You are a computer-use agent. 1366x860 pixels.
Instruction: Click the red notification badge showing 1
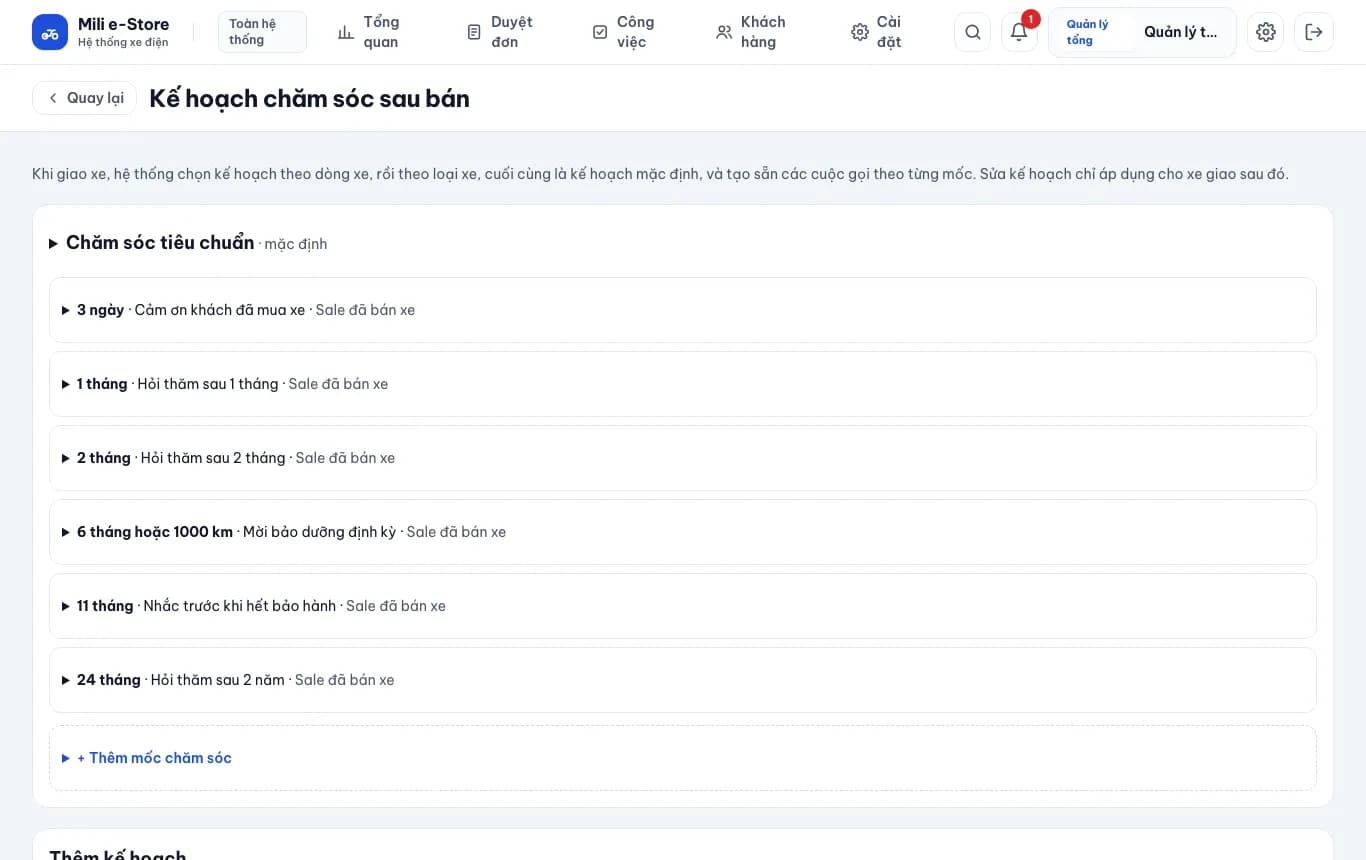(1031, 19)
